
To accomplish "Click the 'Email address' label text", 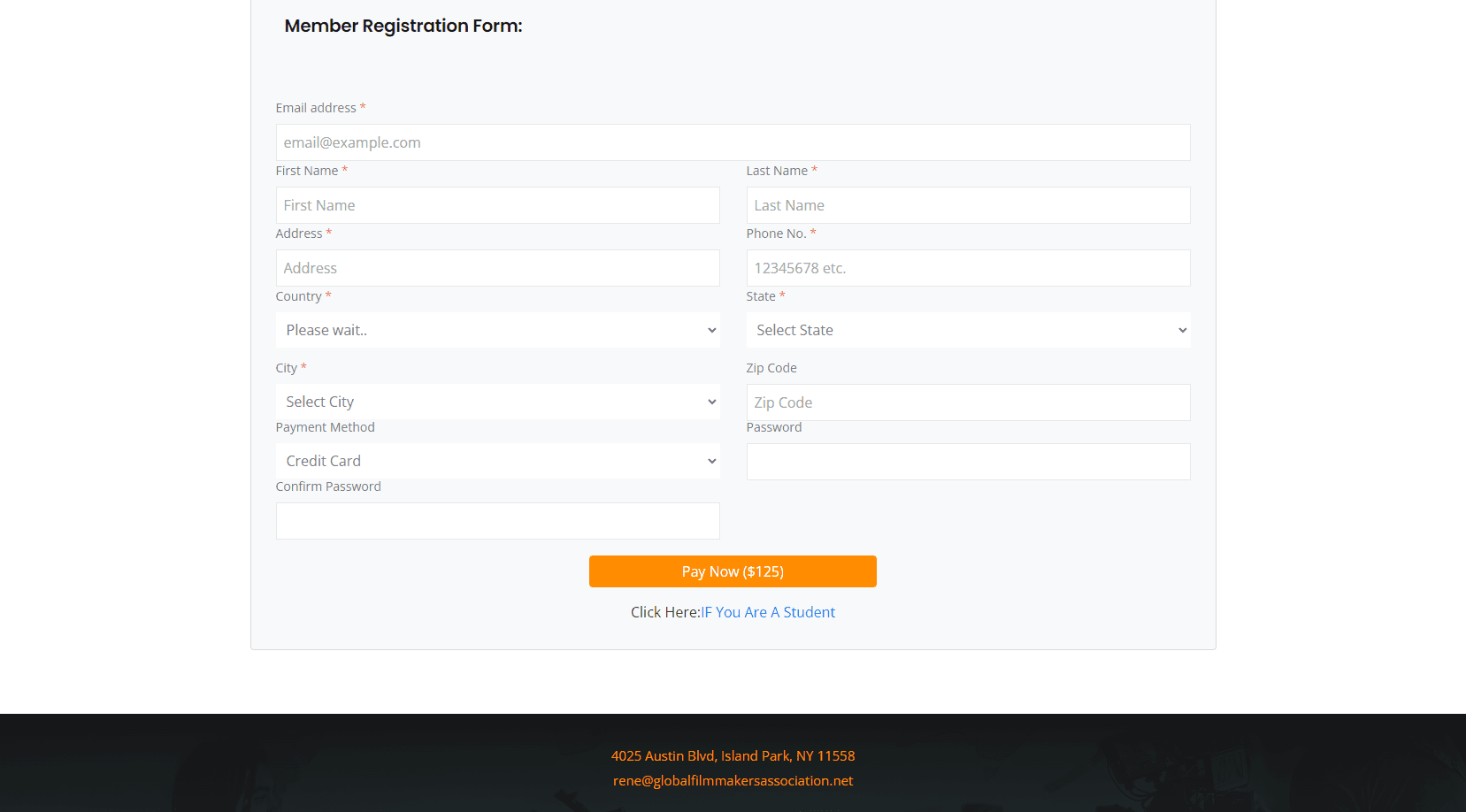I will pyautogui.click(x=316, y=108).
